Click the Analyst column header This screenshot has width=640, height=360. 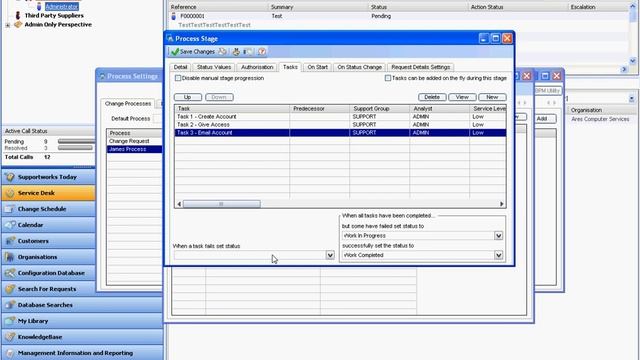(440, 109)
